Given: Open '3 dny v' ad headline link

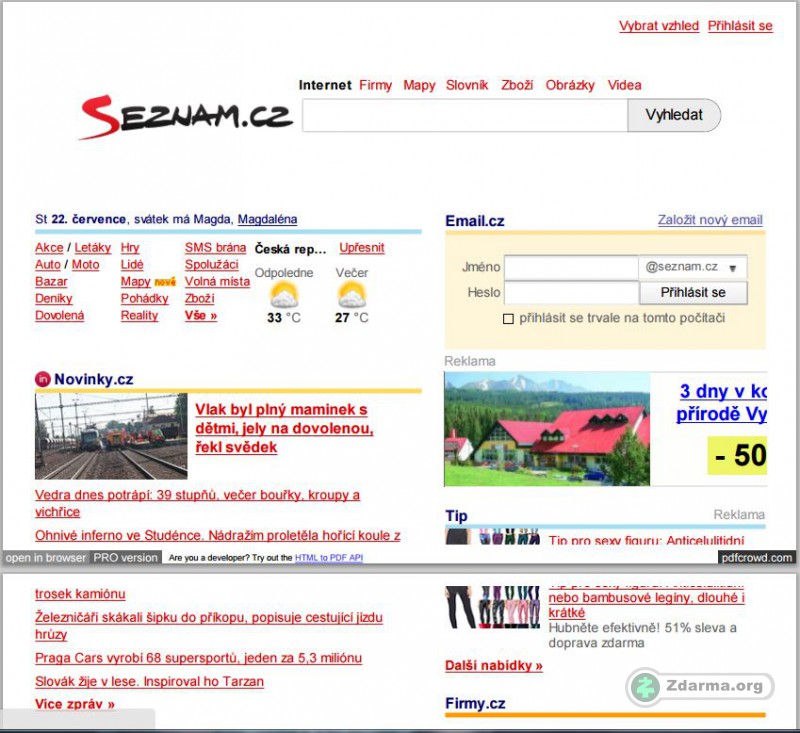Looking at the screenshot, I should coord(721,402).
